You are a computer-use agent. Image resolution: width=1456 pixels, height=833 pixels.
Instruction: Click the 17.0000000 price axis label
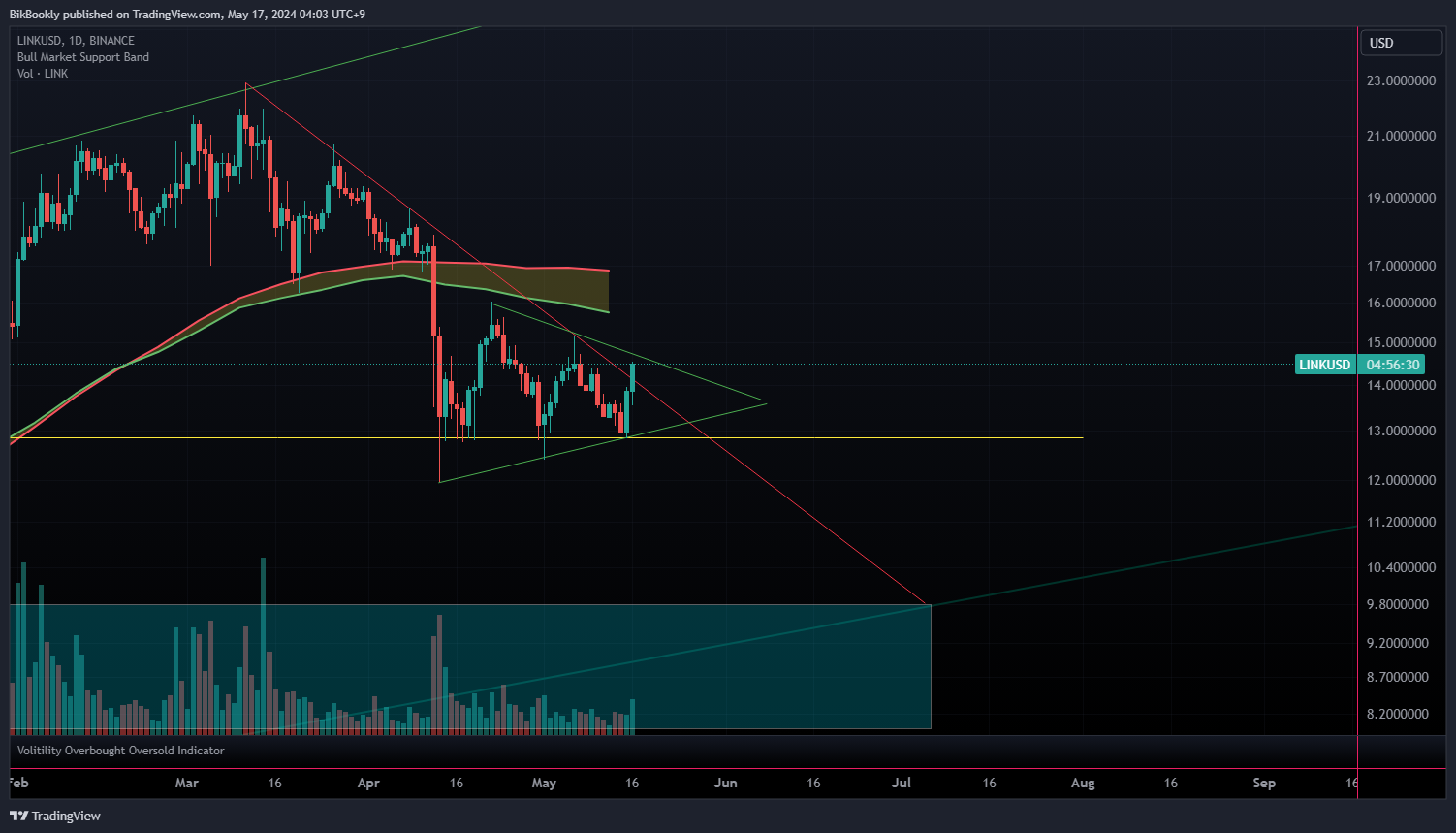pyautogui.click(x=1401, y=266)
